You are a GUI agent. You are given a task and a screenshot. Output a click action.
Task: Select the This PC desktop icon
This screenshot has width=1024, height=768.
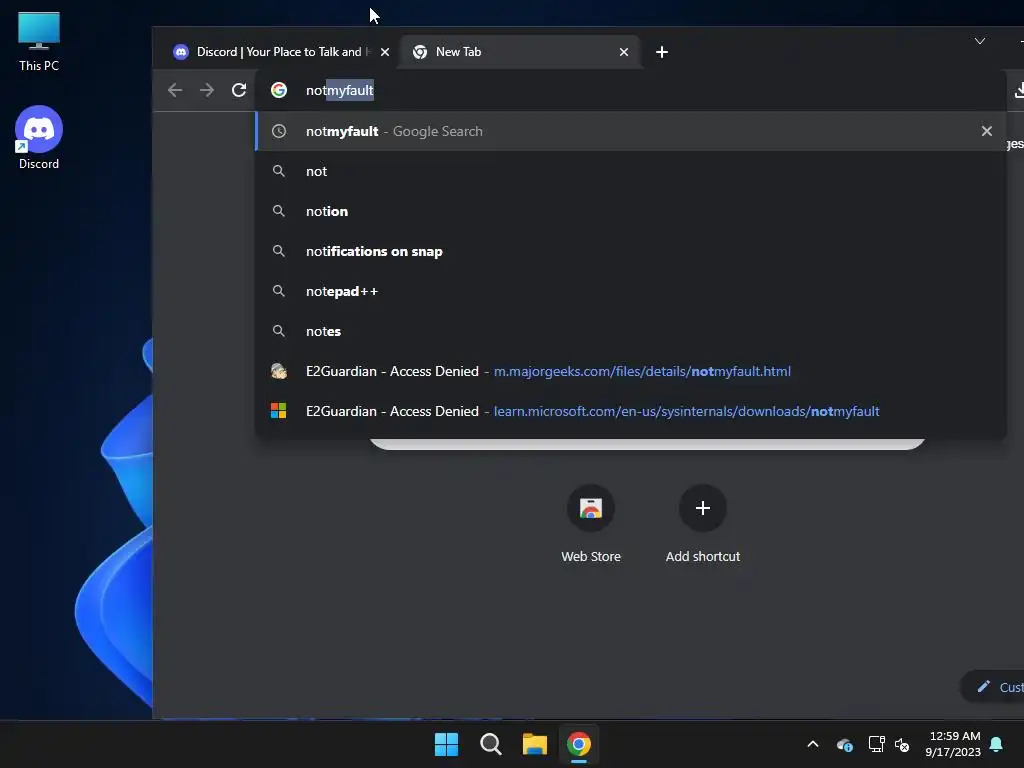pyautogui.click(x=39, y=42)
